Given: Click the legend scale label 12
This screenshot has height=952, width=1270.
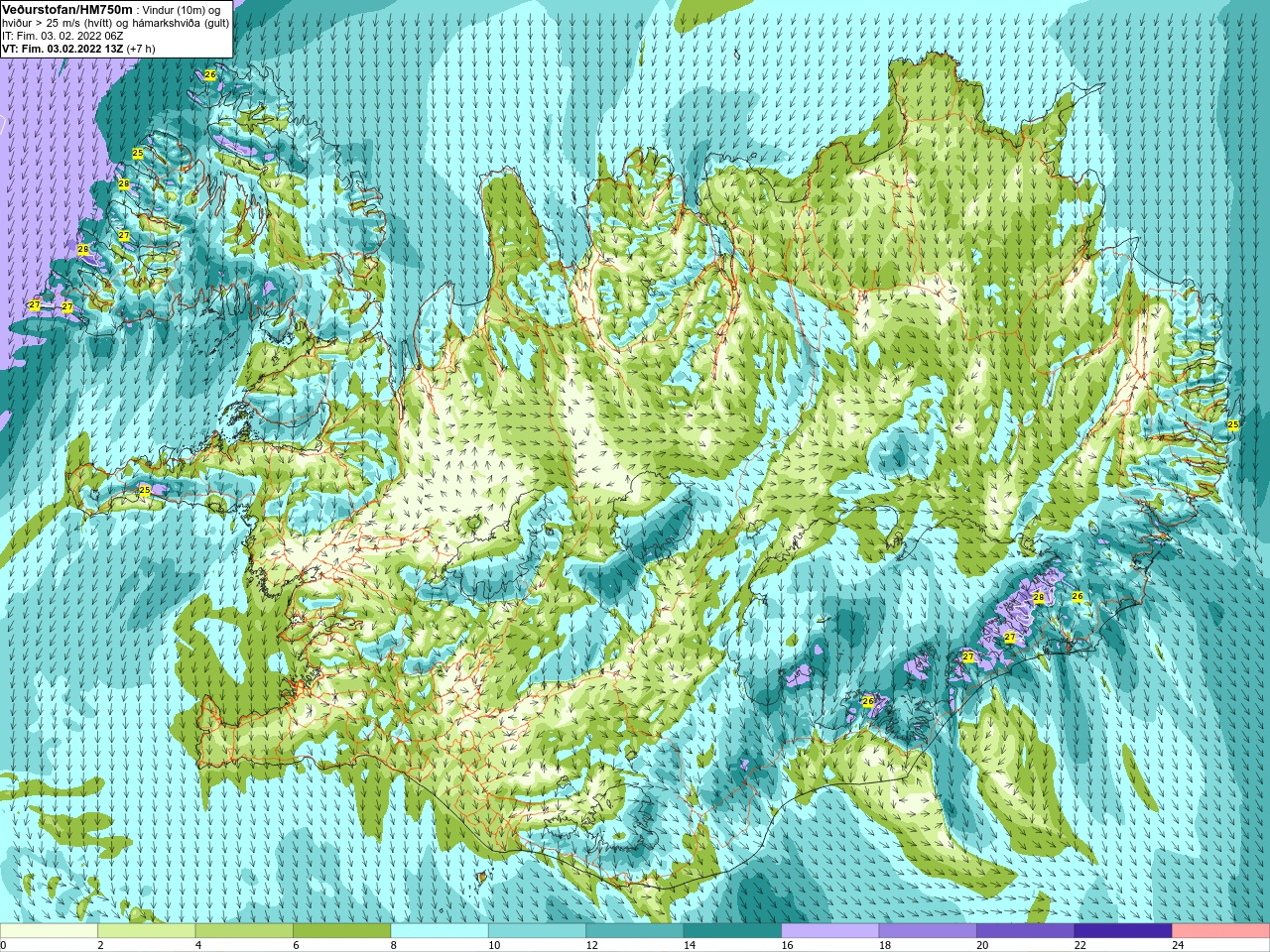Looking at the screenshot, I should (x=591, y=945).
